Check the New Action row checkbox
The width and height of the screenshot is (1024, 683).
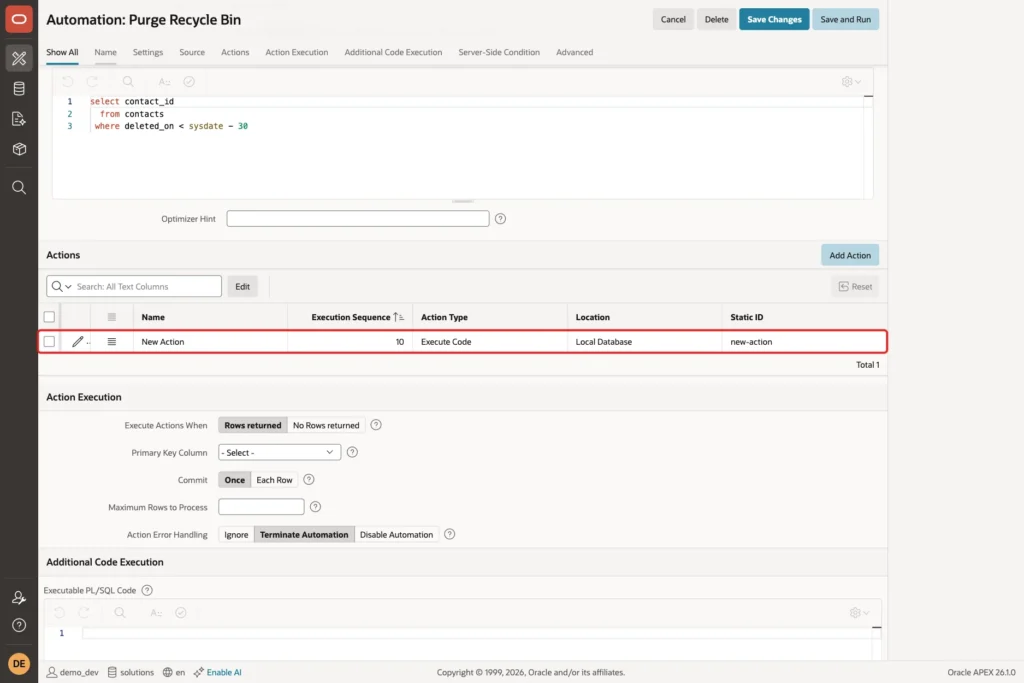tap(49, 342)
